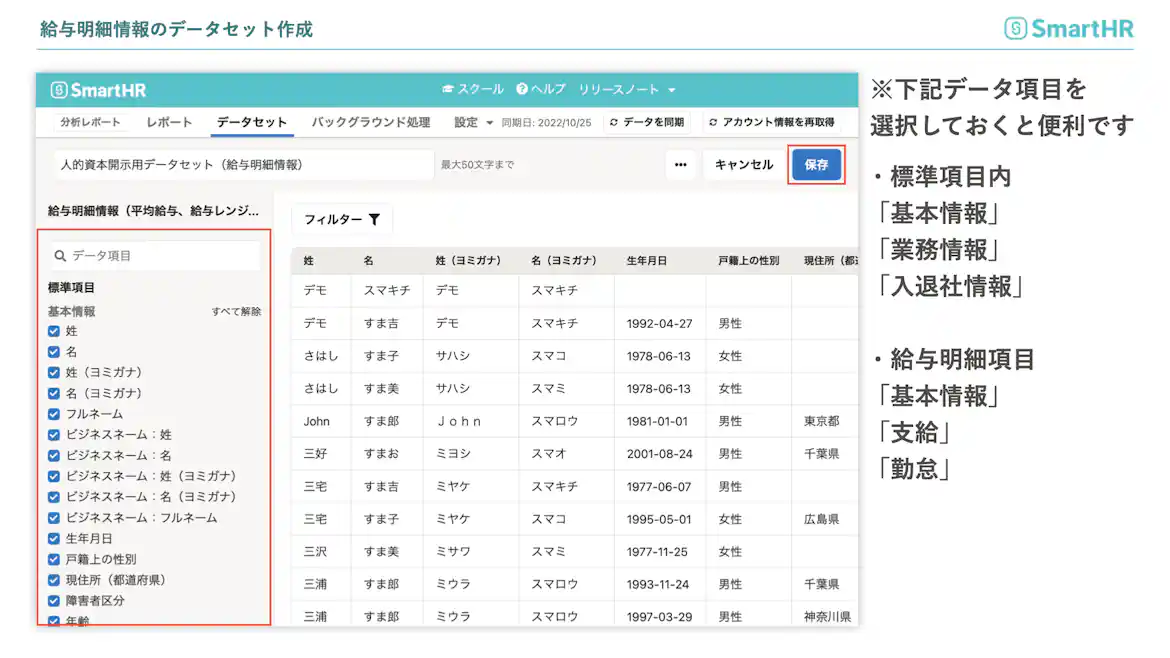Click the すべて解除 link for 基本情報
Viewport: 1170px width, 658px height.
click(238, 311)
